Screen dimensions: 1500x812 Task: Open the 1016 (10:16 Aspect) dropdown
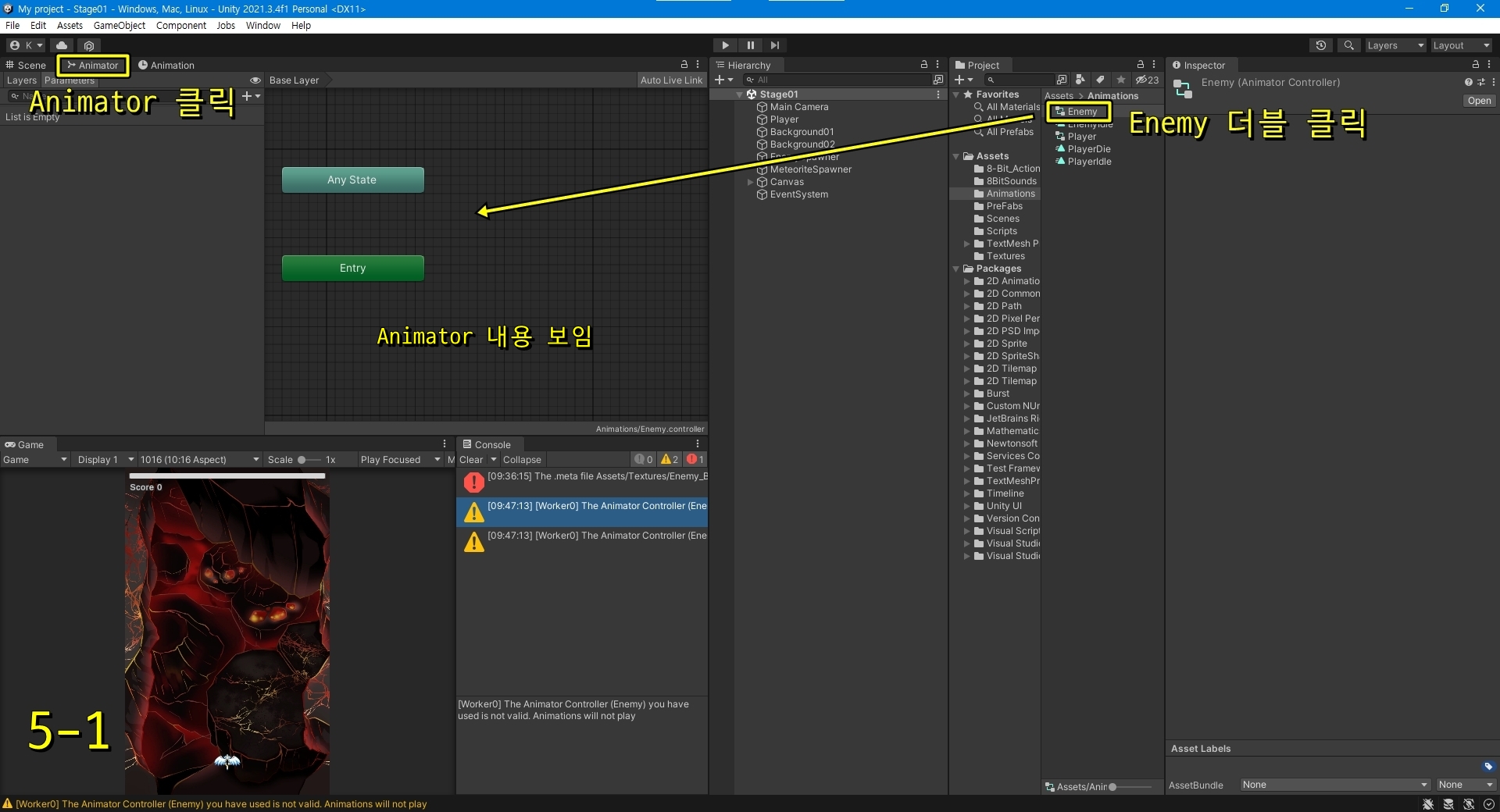(x=200, y=460)
